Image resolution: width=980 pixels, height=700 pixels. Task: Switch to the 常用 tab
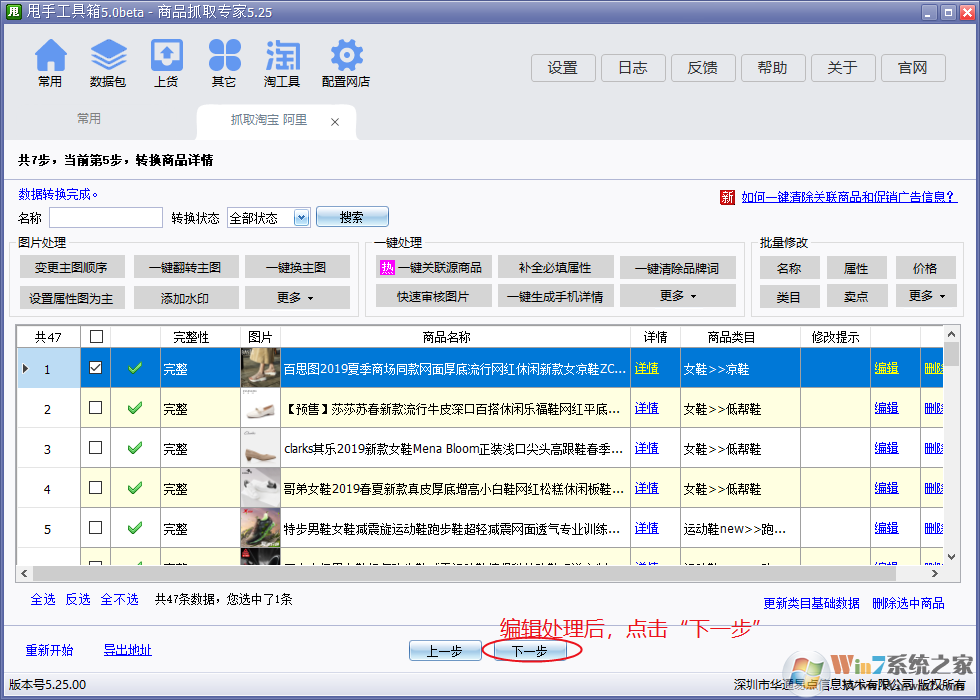tap(88, 117)
